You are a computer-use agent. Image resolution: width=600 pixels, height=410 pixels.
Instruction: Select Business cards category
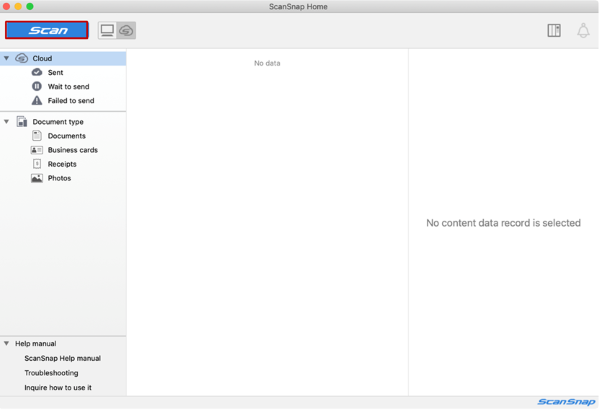pos(73,150)
